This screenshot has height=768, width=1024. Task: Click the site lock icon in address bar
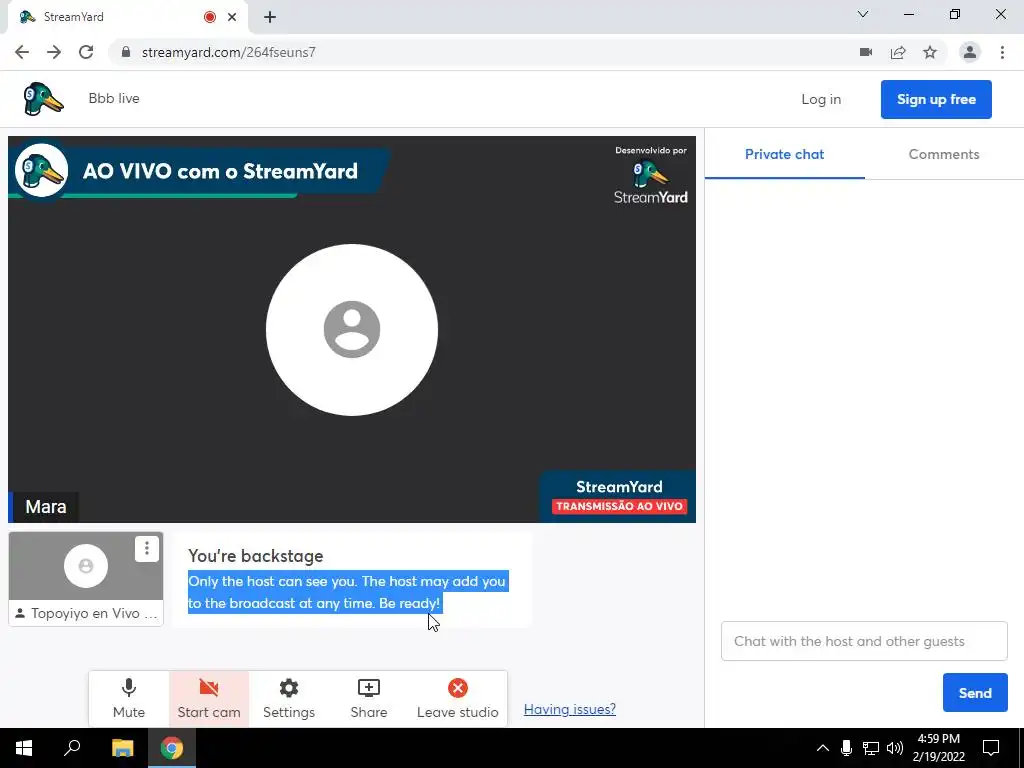[126, 52]
